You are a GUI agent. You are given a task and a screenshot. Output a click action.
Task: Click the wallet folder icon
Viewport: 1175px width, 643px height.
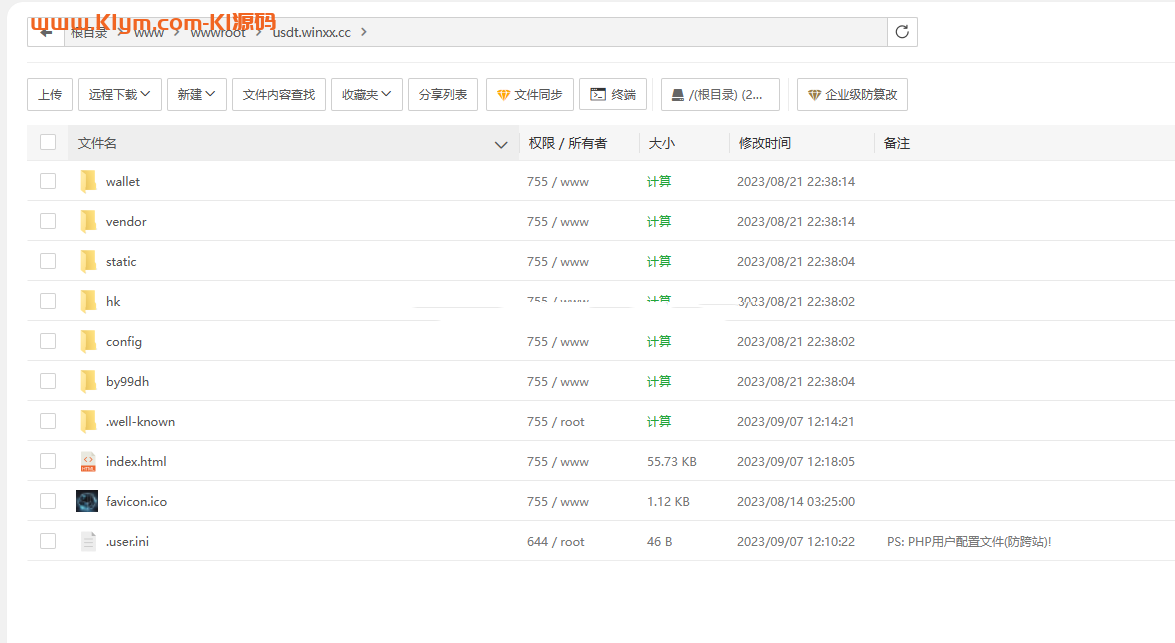coord(88,182)
